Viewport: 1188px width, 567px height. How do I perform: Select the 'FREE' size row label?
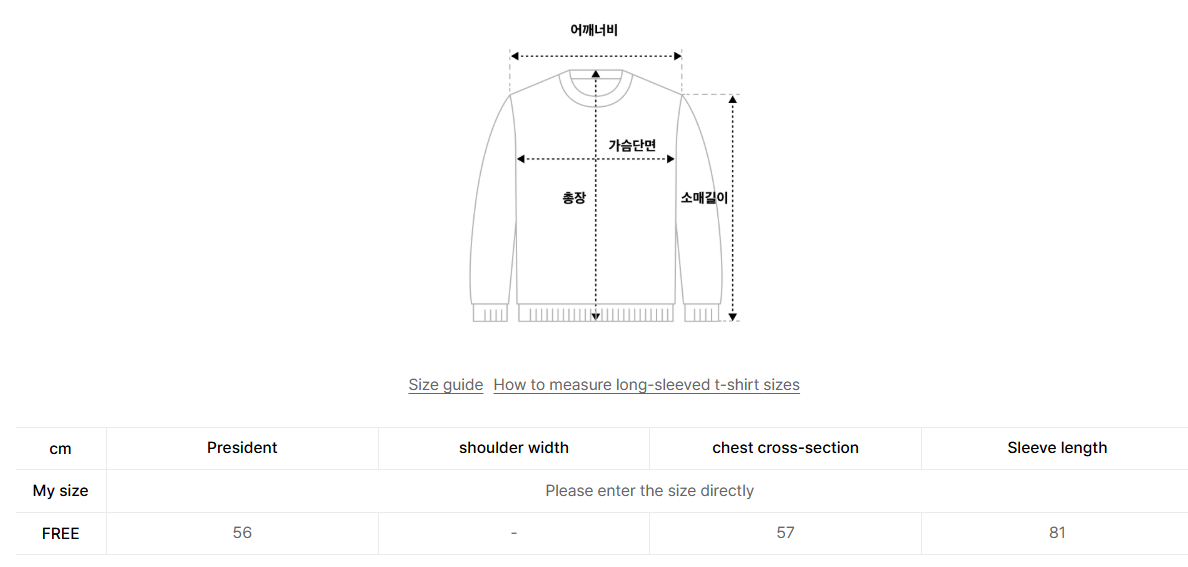point(60,534)
